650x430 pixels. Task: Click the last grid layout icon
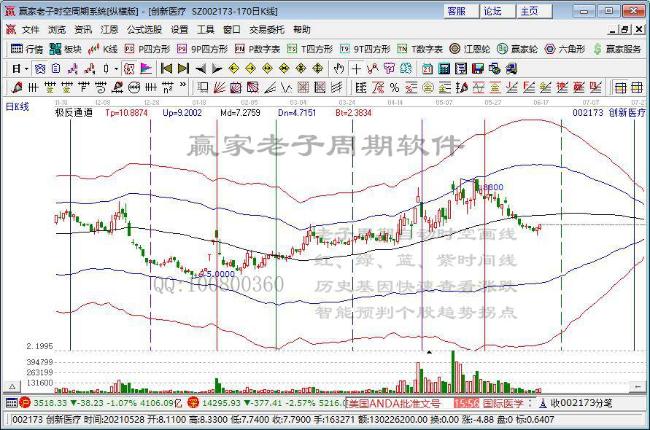point(636,87)
